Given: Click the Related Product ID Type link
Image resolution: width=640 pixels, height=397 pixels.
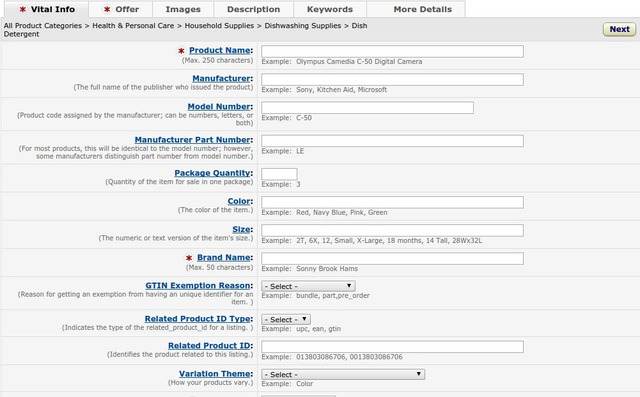Looking at the screenshot, I should [x=198, y=319].
